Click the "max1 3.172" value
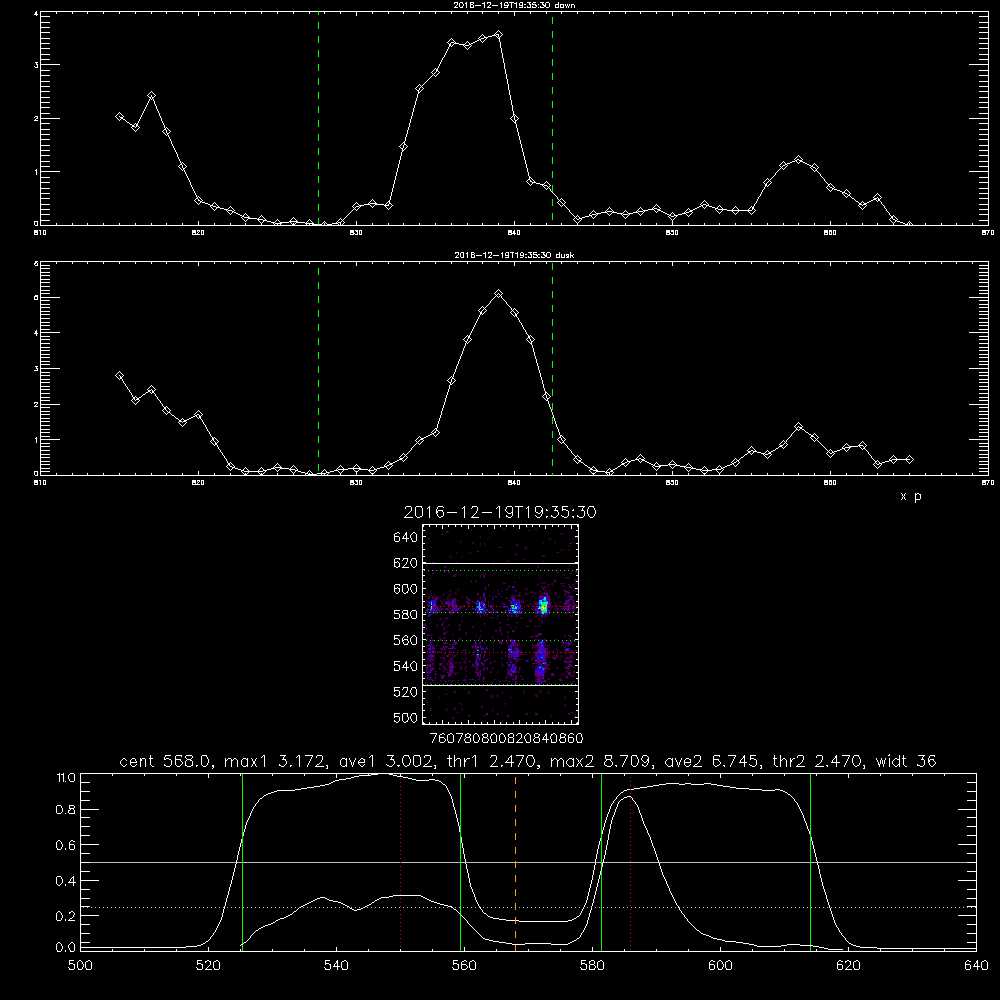The height and width of the screenshot is (1000, 1000). pos(276,761)
